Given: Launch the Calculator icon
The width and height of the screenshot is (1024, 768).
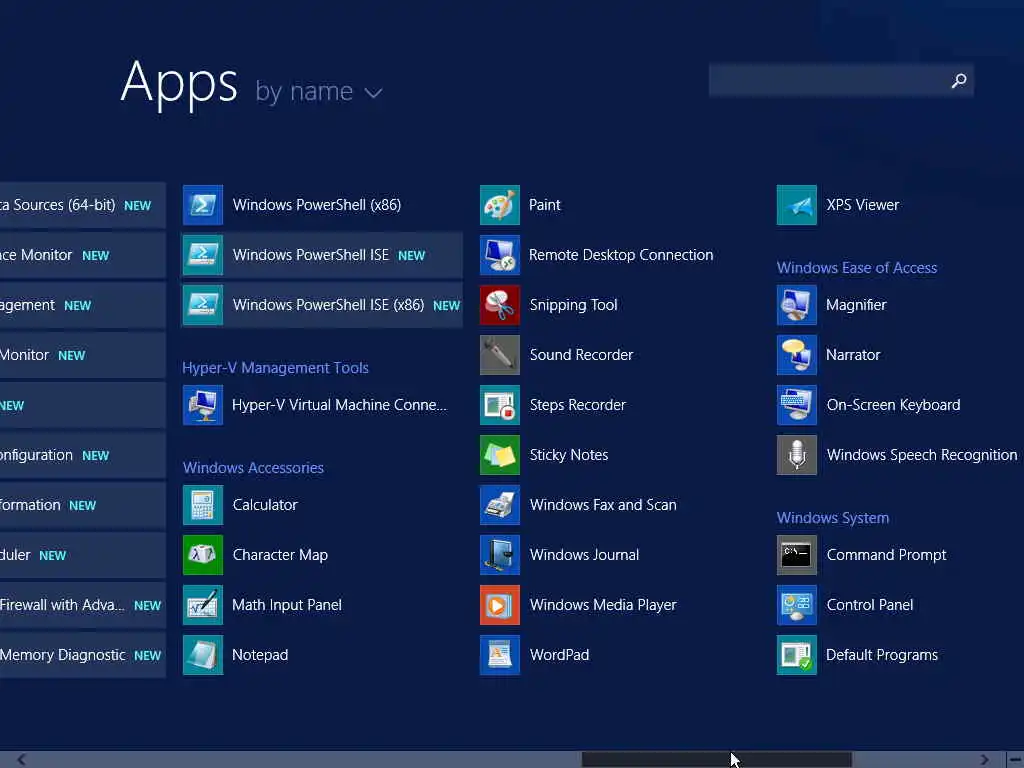Looking at the screenshot, I should [202, 505].
